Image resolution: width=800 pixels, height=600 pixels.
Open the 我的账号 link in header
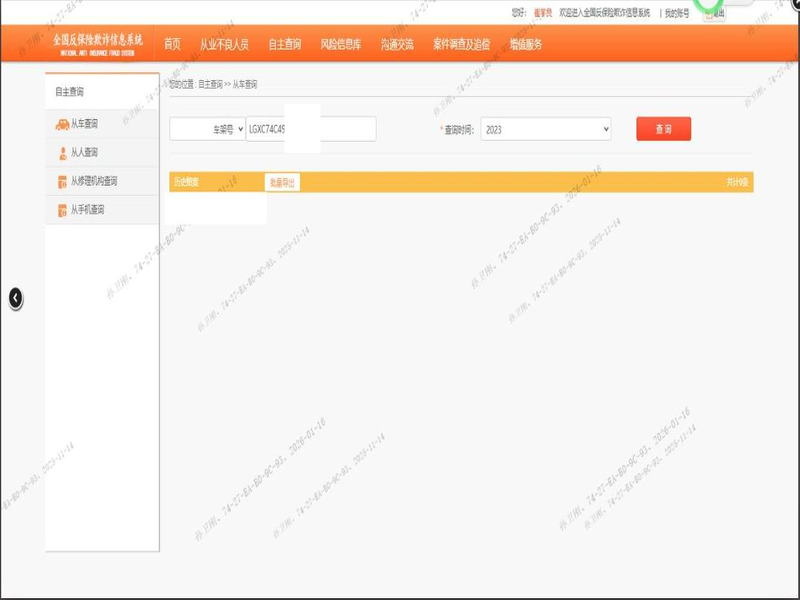[677, 13]
